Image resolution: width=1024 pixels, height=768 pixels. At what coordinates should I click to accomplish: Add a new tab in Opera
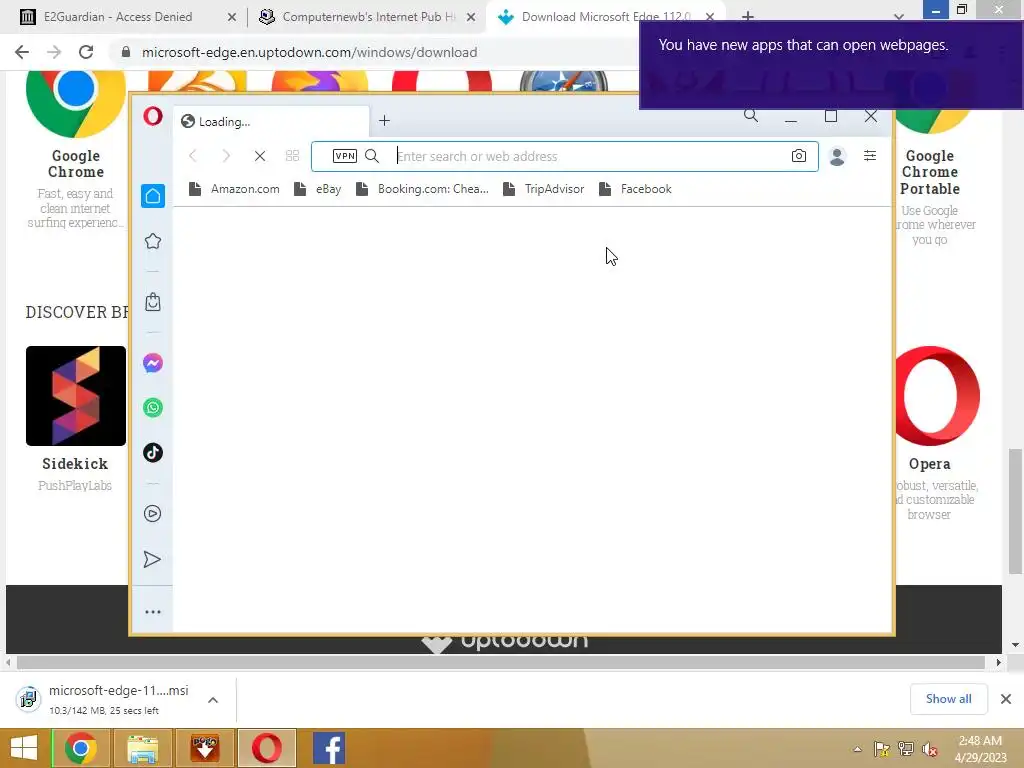pyautogui.click(x=385, y=121)
